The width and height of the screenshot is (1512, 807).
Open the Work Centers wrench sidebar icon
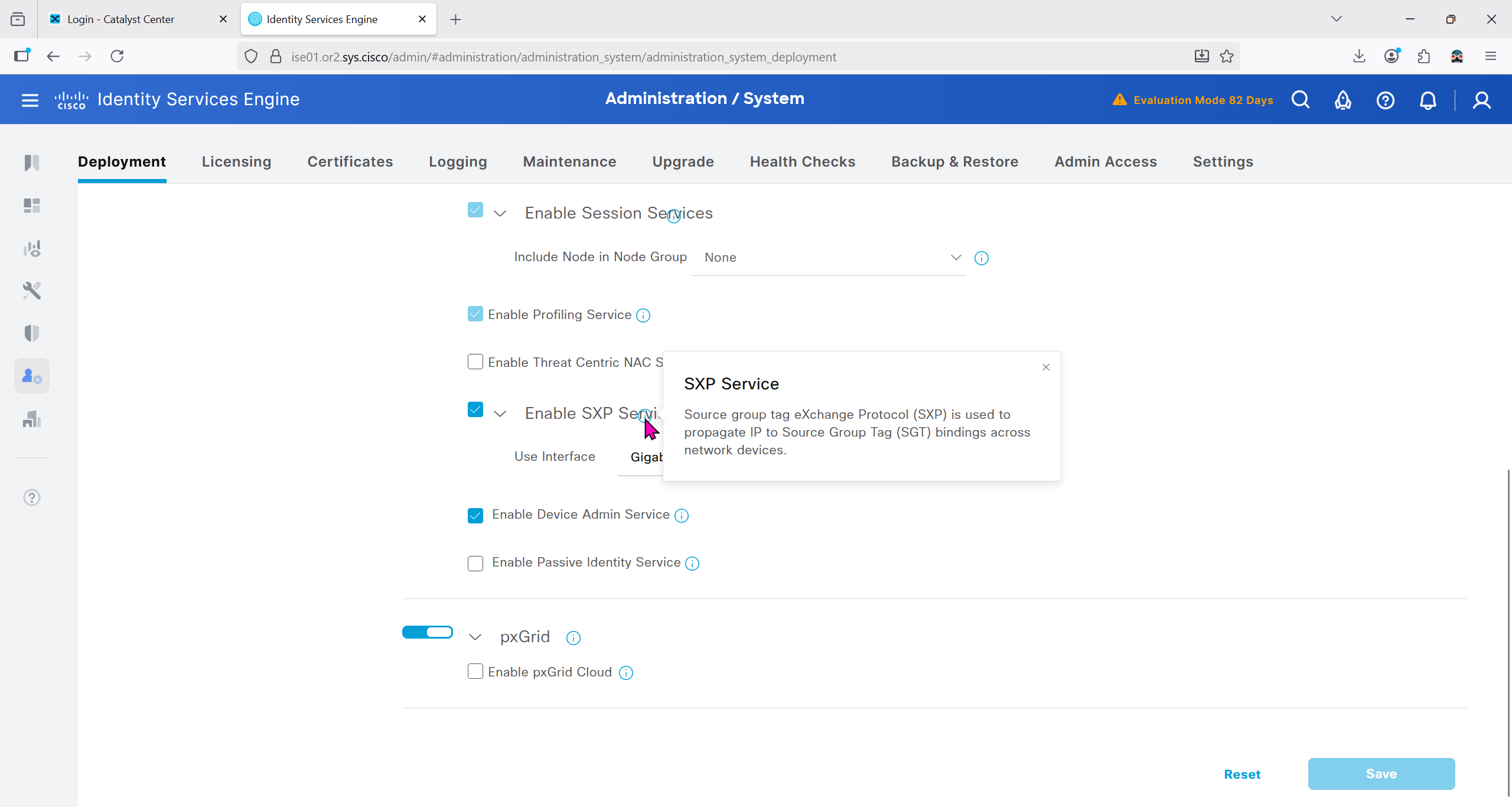pyautogui.click(x=32, y=291)
